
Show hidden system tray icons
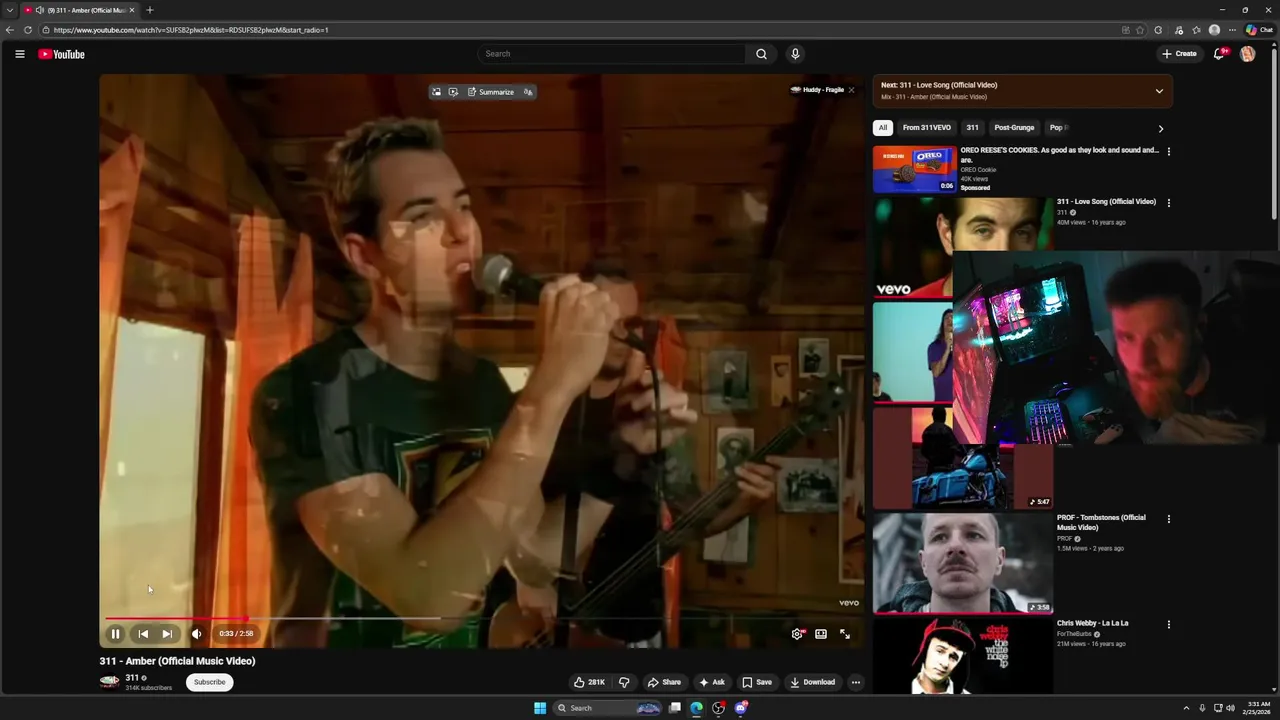coord(1186,708)
